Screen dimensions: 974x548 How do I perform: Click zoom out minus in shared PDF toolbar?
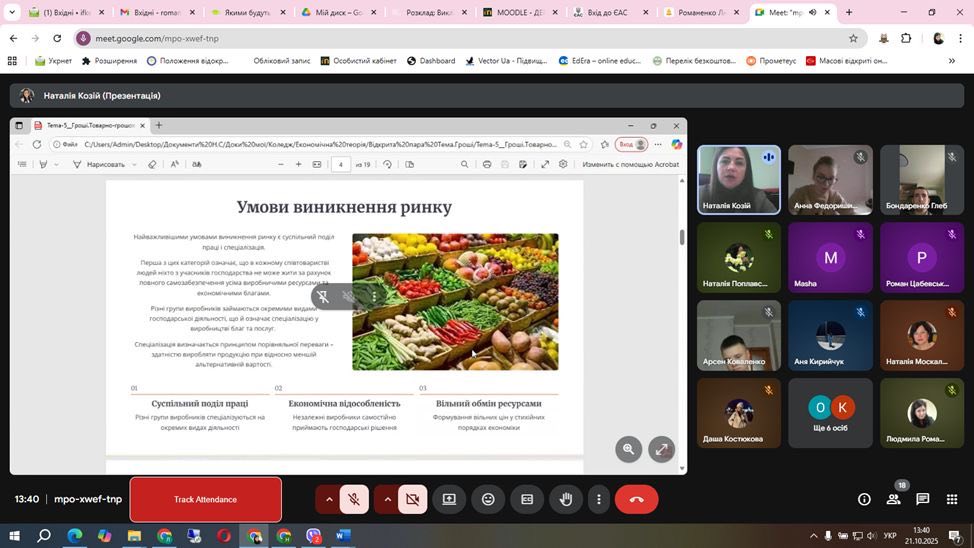coord(281,165)
